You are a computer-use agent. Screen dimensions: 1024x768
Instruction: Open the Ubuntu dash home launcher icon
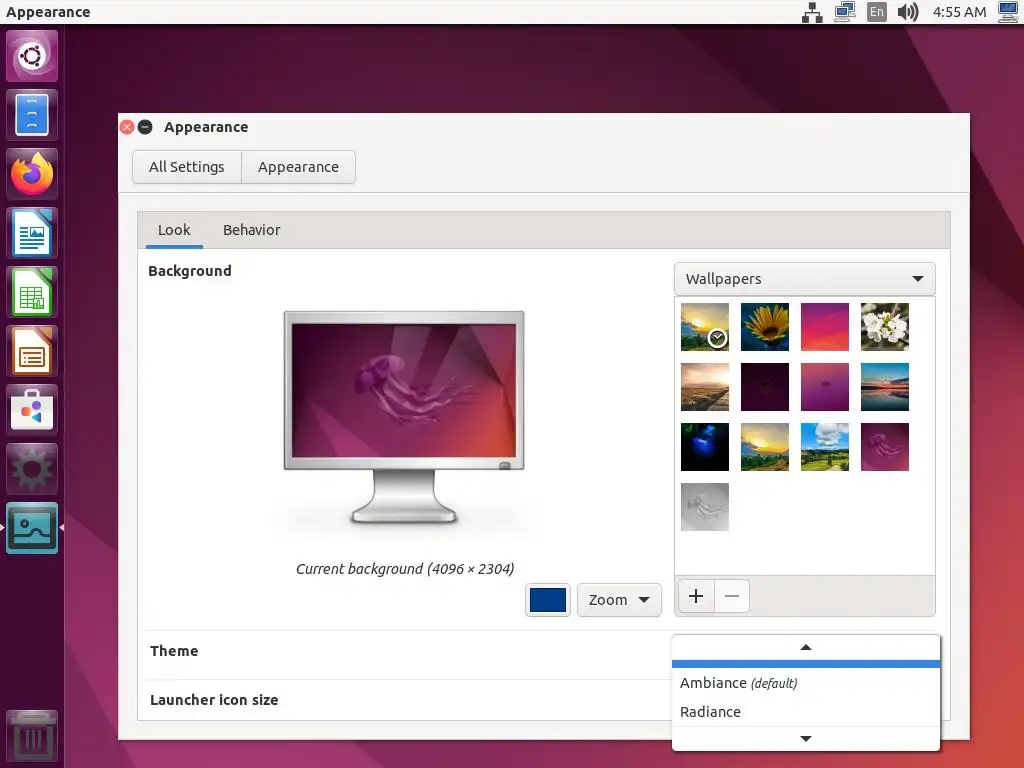coord(32,56)
